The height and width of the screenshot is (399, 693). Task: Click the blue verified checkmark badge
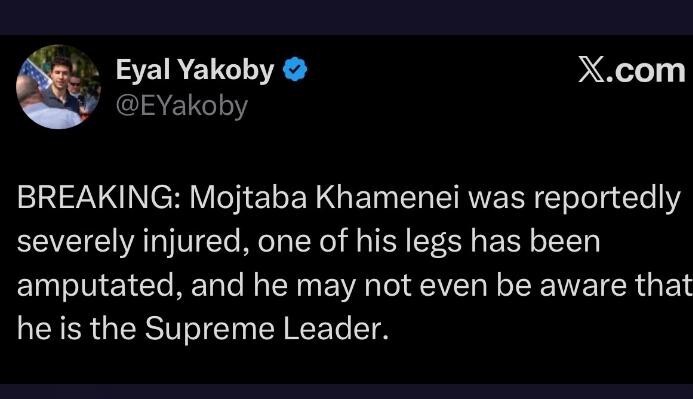coord(295,69)
